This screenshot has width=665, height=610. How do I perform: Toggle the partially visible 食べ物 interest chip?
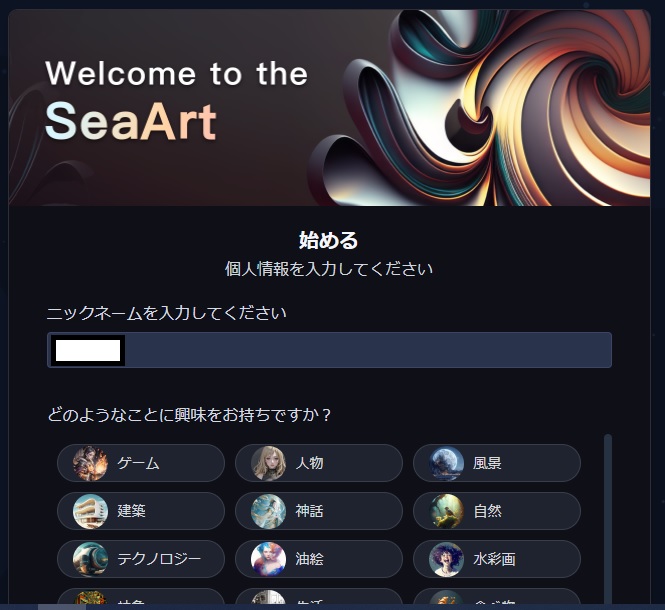tap(497, 596)
